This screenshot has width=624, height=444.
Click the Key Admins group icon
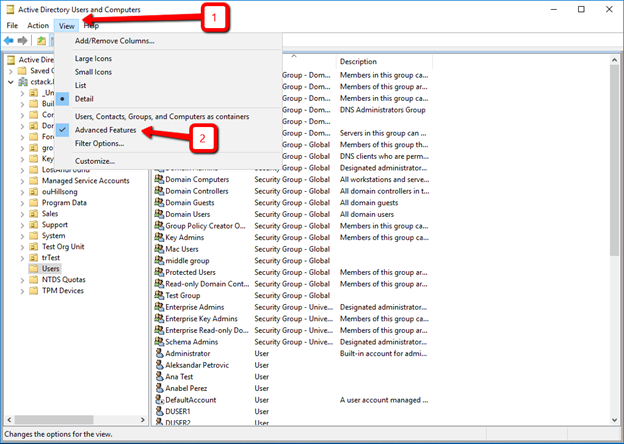pos(159,237)
